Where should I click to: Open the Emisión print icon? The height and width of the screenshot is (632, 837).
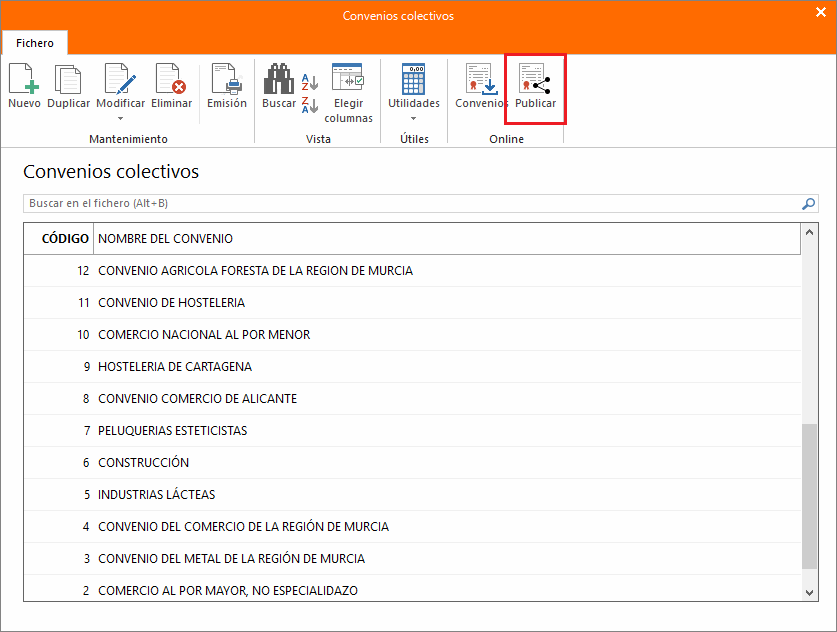(226, 79)
